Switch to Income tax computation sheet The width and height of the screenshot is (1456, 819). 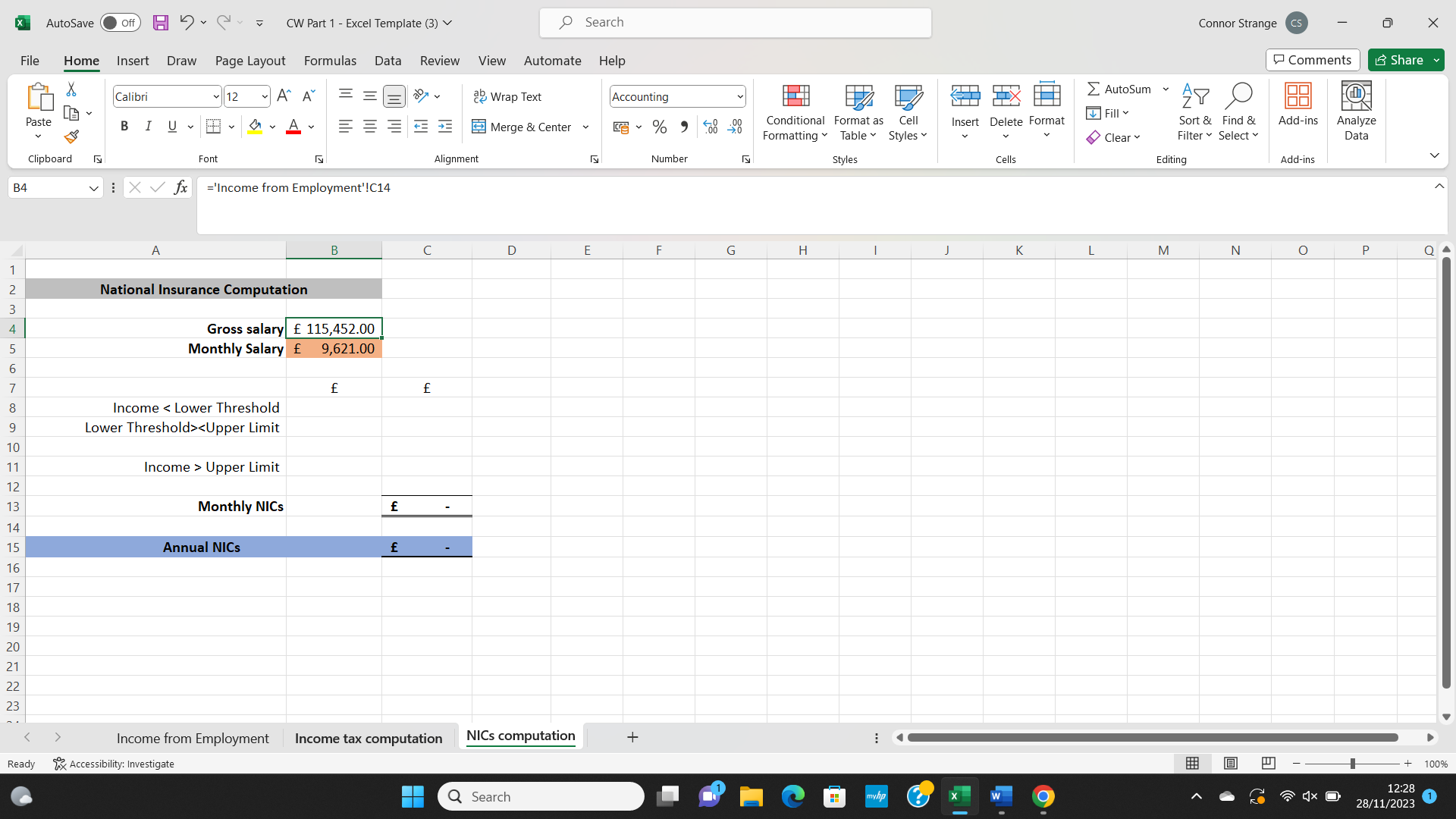tap(369, 738)
